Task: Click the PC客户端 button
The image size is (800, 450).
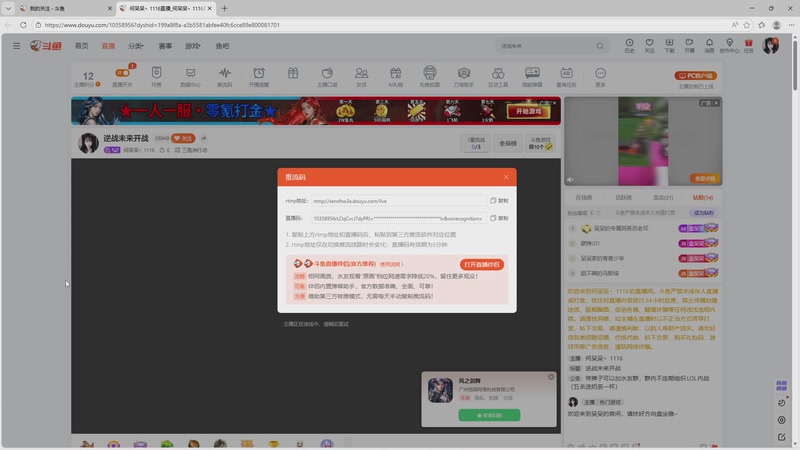Action: pos(695,76)
